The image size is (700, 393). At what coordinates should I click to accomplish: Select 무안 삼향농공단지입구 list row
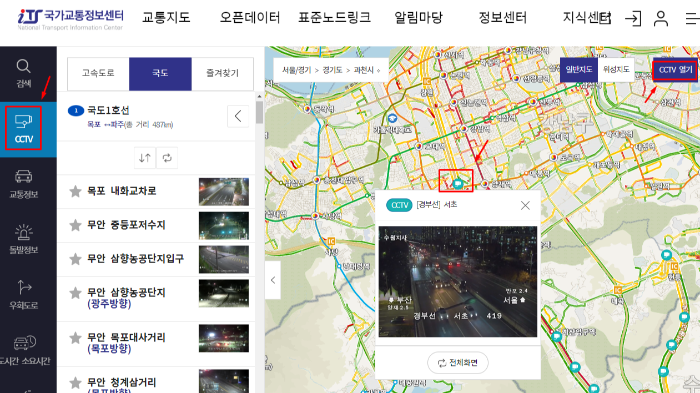156,259
